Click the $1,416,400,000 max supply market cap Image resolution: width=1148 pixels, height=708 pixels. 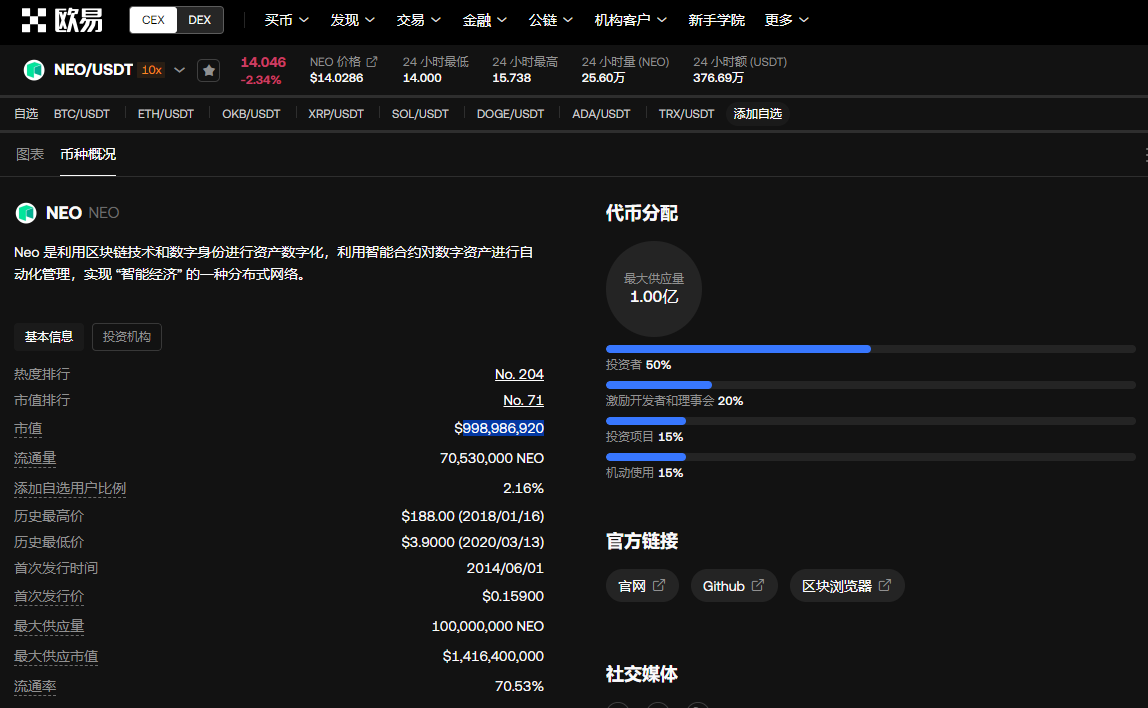(x=493, y=657)
